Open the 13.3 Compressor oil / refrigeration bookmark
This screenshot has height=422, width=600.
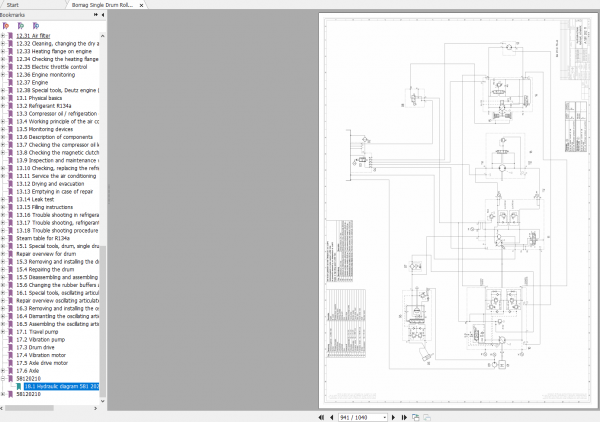57,114
